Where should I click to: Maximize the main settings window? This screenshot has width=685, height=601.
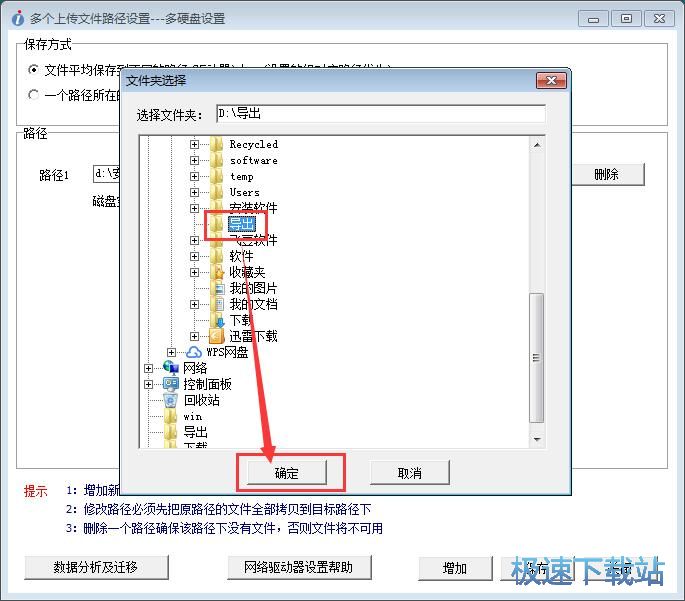(626, 19)
